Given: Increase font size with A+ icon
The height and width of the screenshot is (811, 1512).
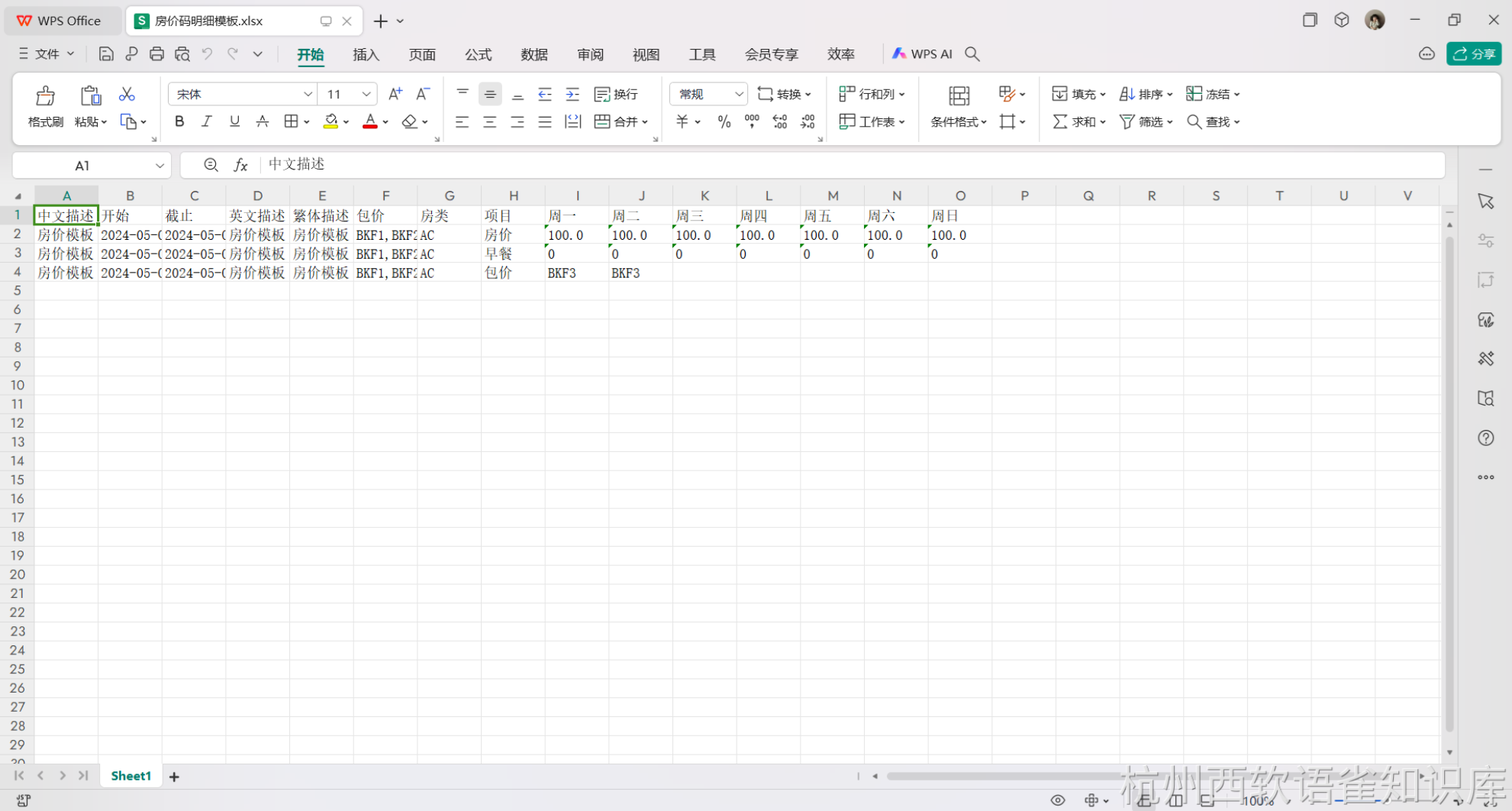Looking at the screenshot, I should coord(395,94).
